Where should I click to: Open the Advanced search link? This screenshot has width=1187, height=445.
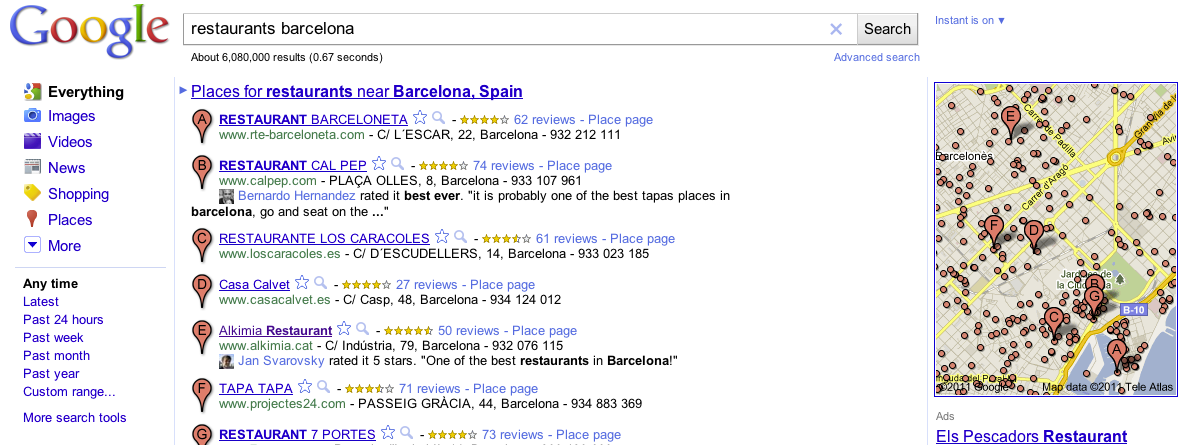(876, 57)
